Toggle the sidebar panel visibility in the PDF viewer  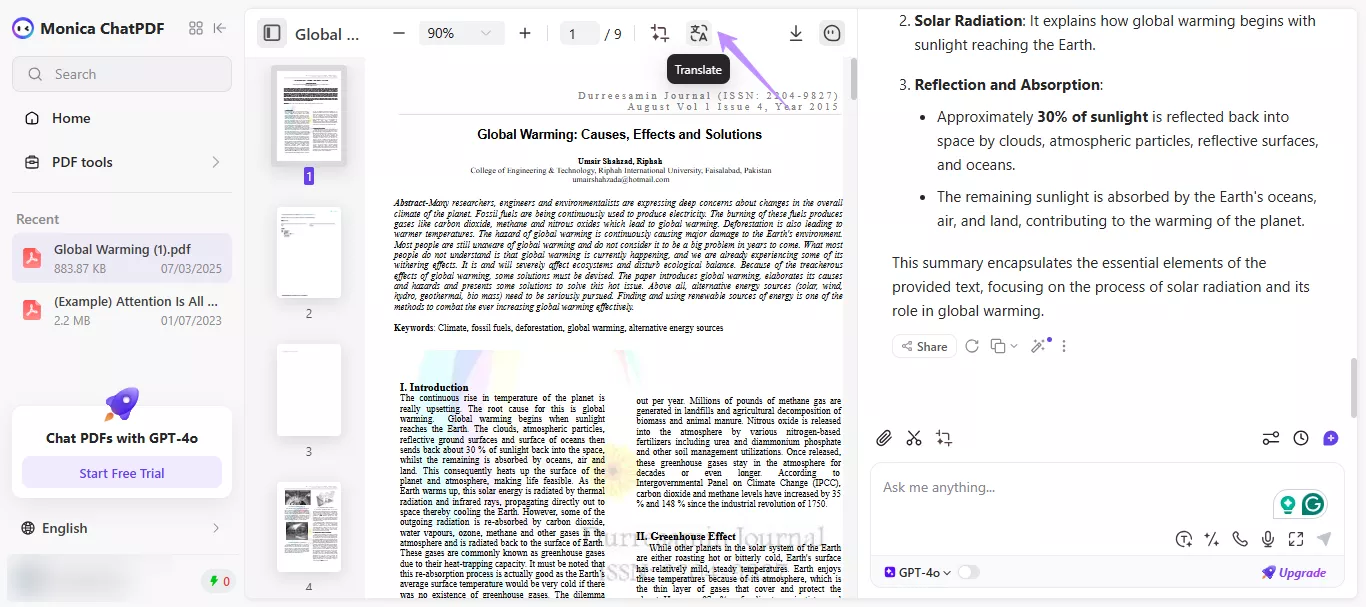(271, 32)
